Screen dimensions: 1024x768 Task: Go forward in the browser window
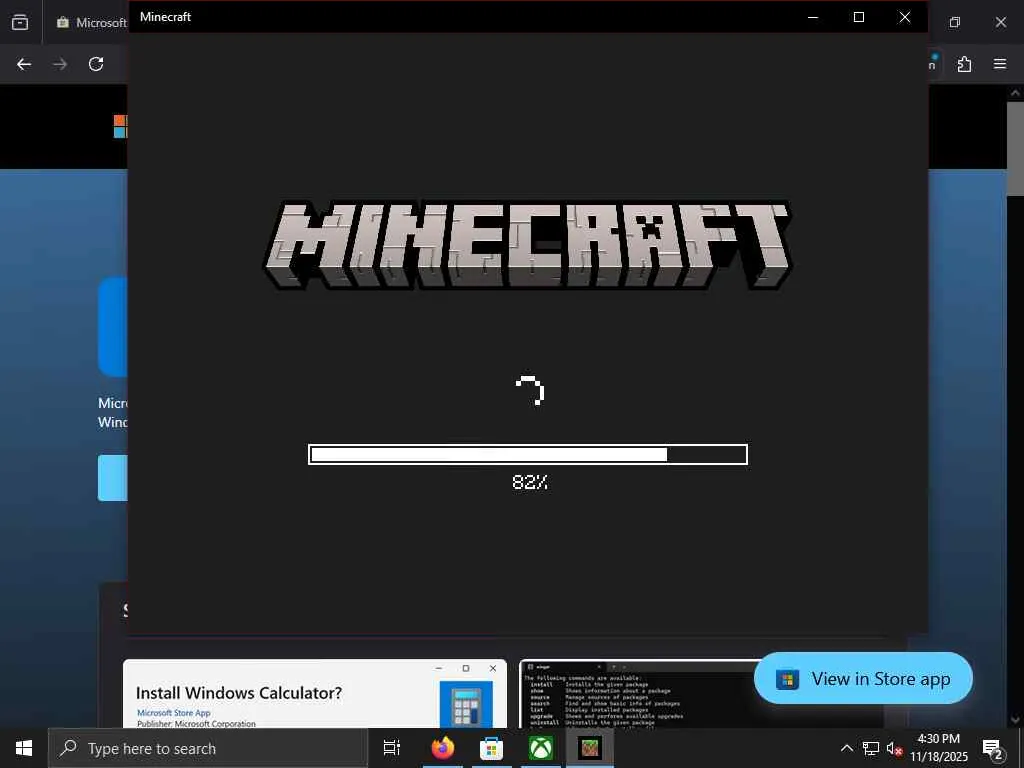(x=60, y=64)
